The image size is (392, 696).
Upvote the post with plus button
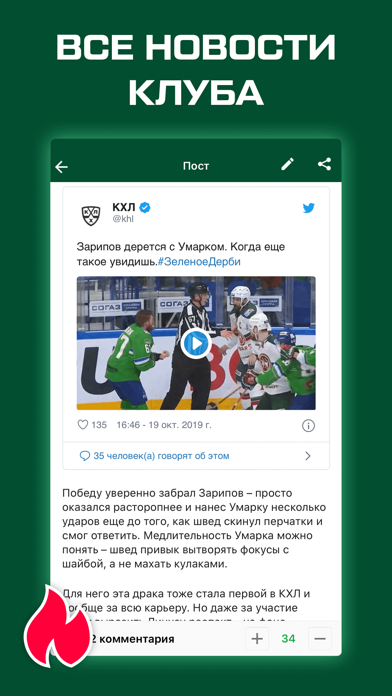[x=257, y=639]
